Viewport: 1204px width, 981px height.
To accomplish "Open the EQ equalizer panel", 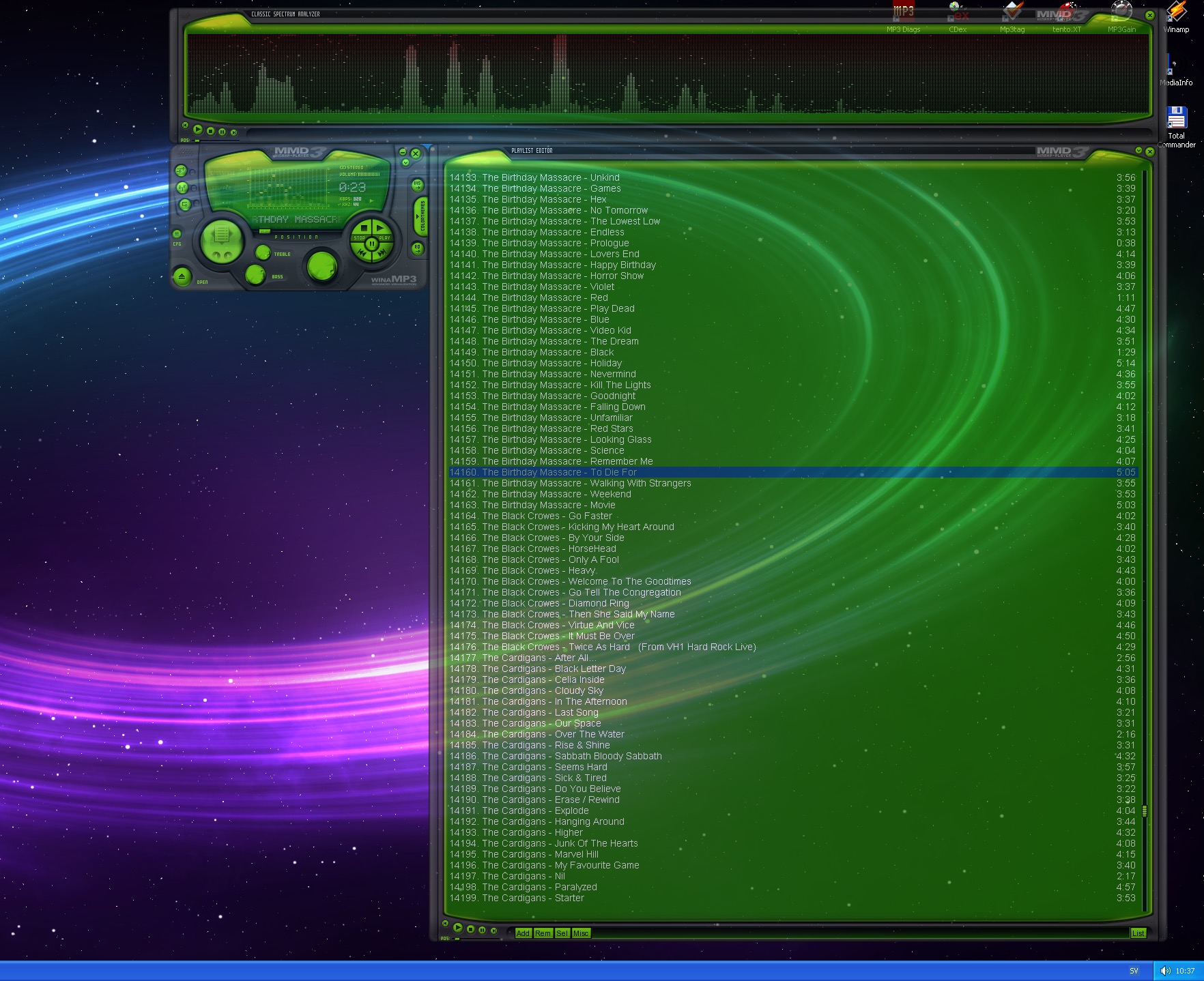I will click(x=418, y=248).
